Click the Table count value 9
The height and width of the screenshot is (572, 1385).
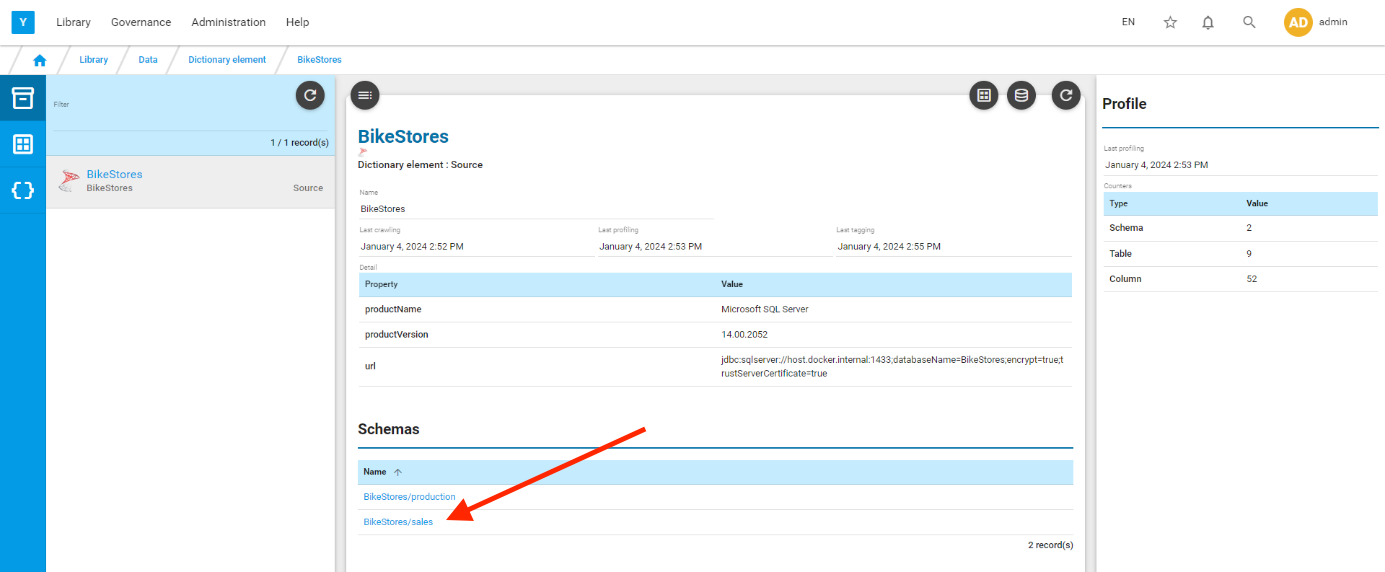tap(1249, 254)
